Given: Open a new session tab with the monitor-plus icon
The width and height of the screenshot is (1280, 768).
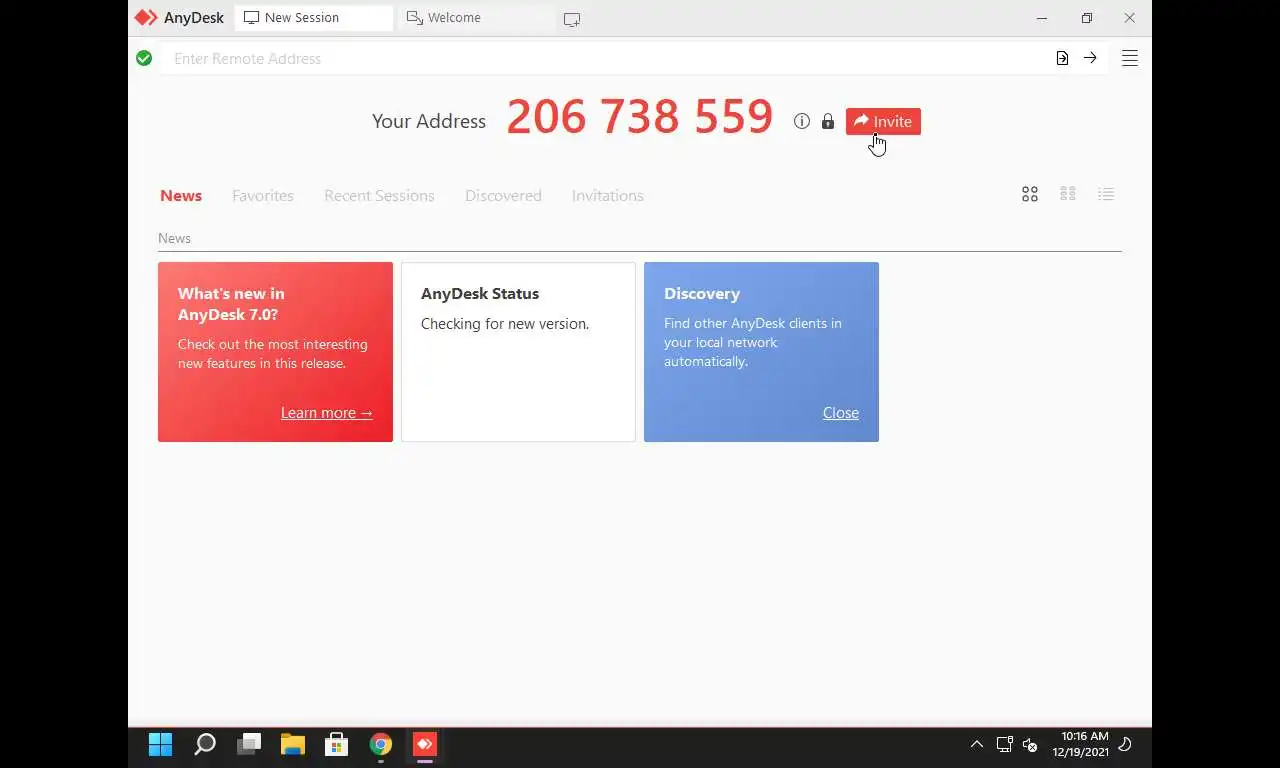Looking at the screenshot, I should coord(572,19).
